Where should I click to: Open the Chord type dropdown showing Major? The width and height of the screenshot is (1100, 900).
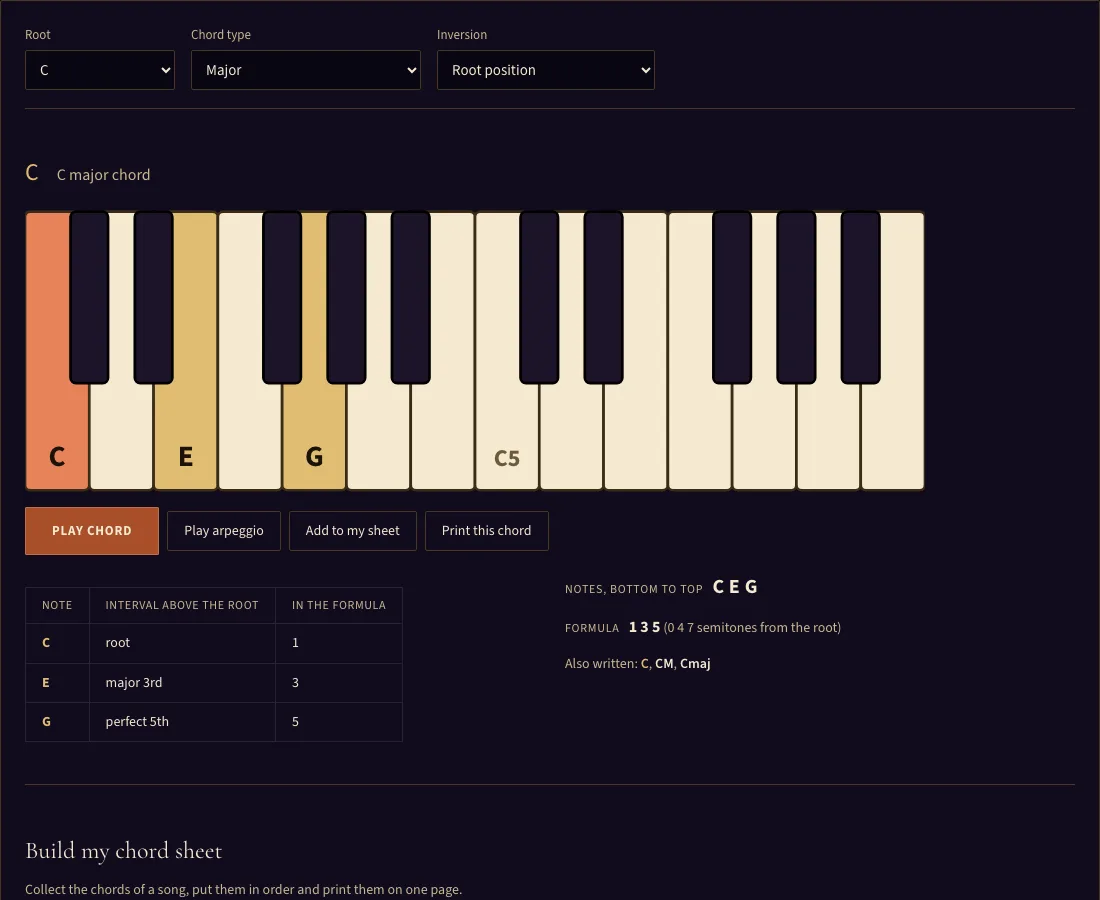[x=306, y=70]
